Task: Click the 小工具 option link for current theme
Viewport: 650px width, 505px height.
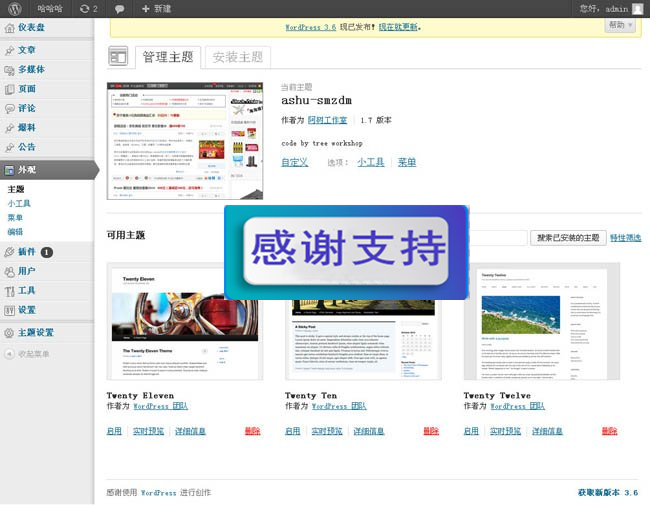Action: [371, 162]
